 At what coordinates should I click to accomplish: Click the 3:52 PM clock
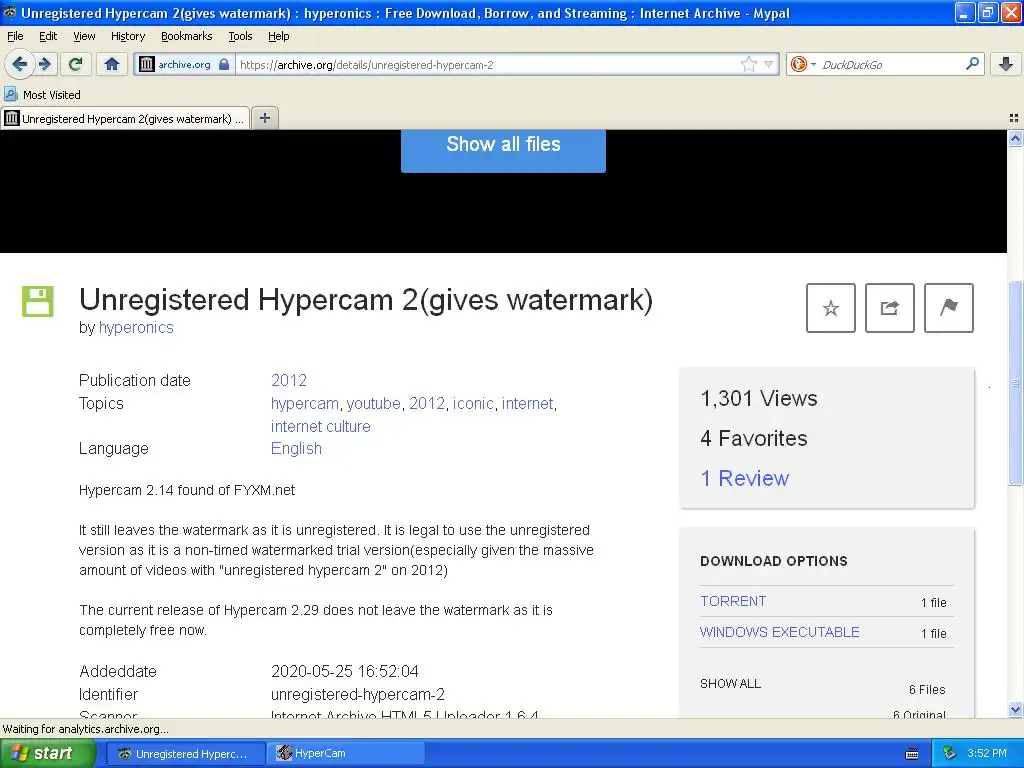click(x=987, y=753)
